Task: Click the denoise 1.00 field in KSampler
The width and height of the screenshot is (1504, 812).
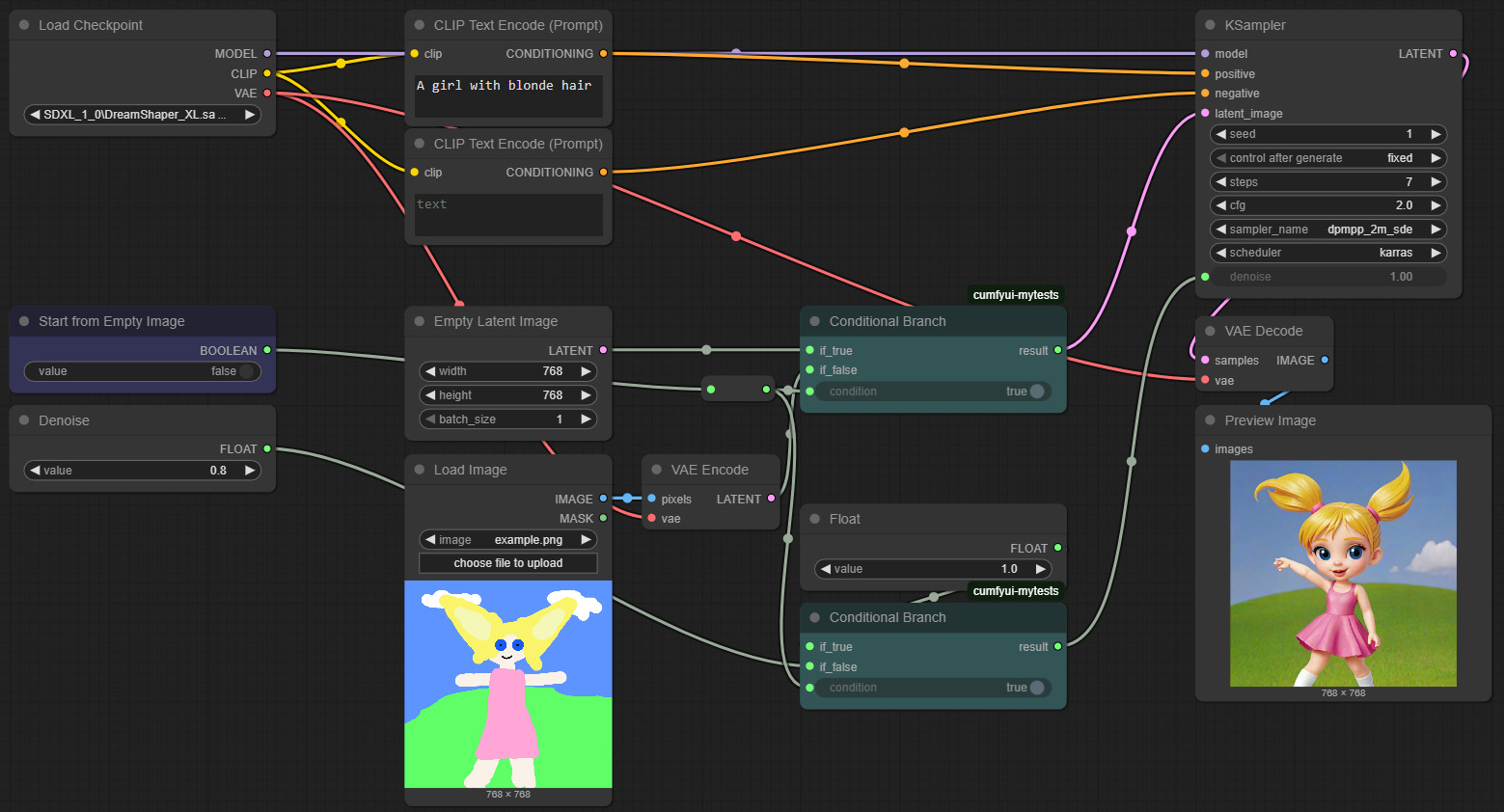Action: [1328, 277]
